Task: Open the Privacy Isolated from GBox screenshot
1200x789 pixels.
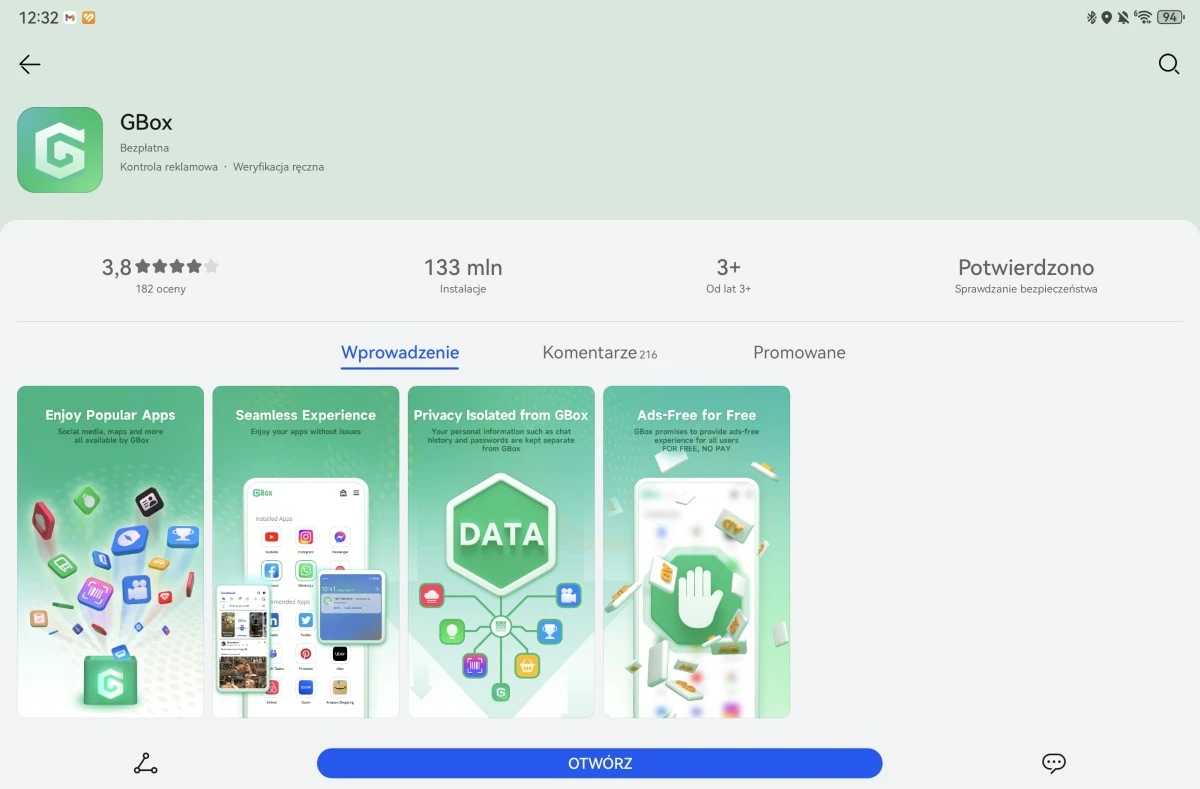Action: [501, 552]
